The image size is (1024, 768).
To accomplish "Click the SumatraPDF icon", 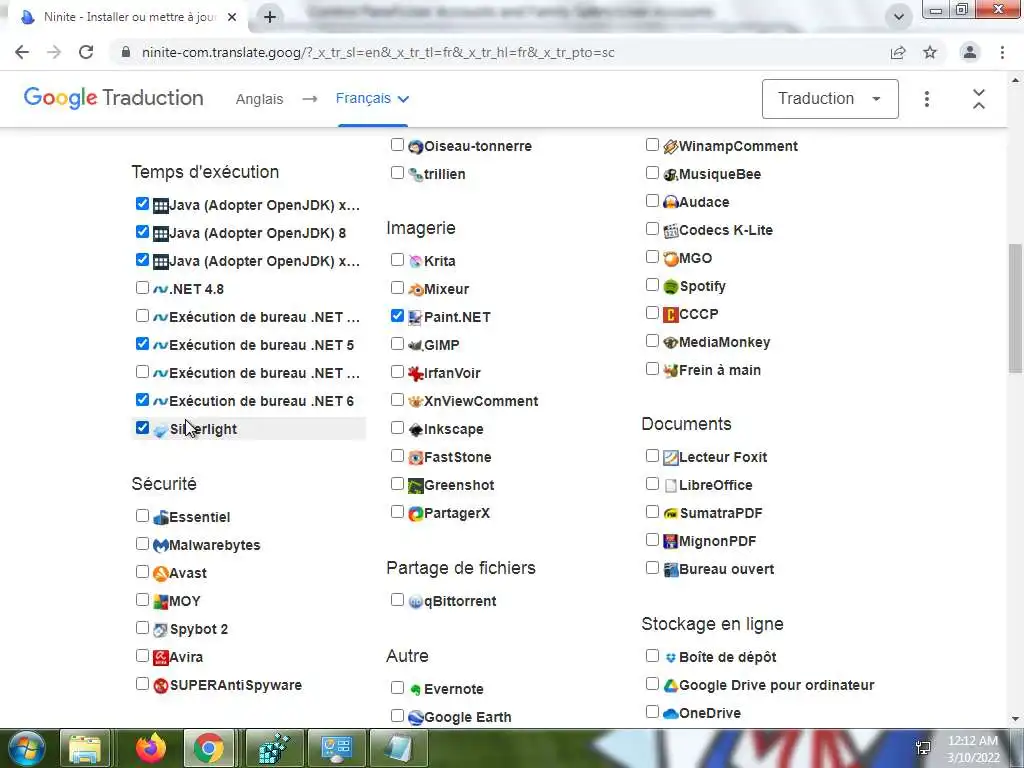I will (x=671, y=514).
